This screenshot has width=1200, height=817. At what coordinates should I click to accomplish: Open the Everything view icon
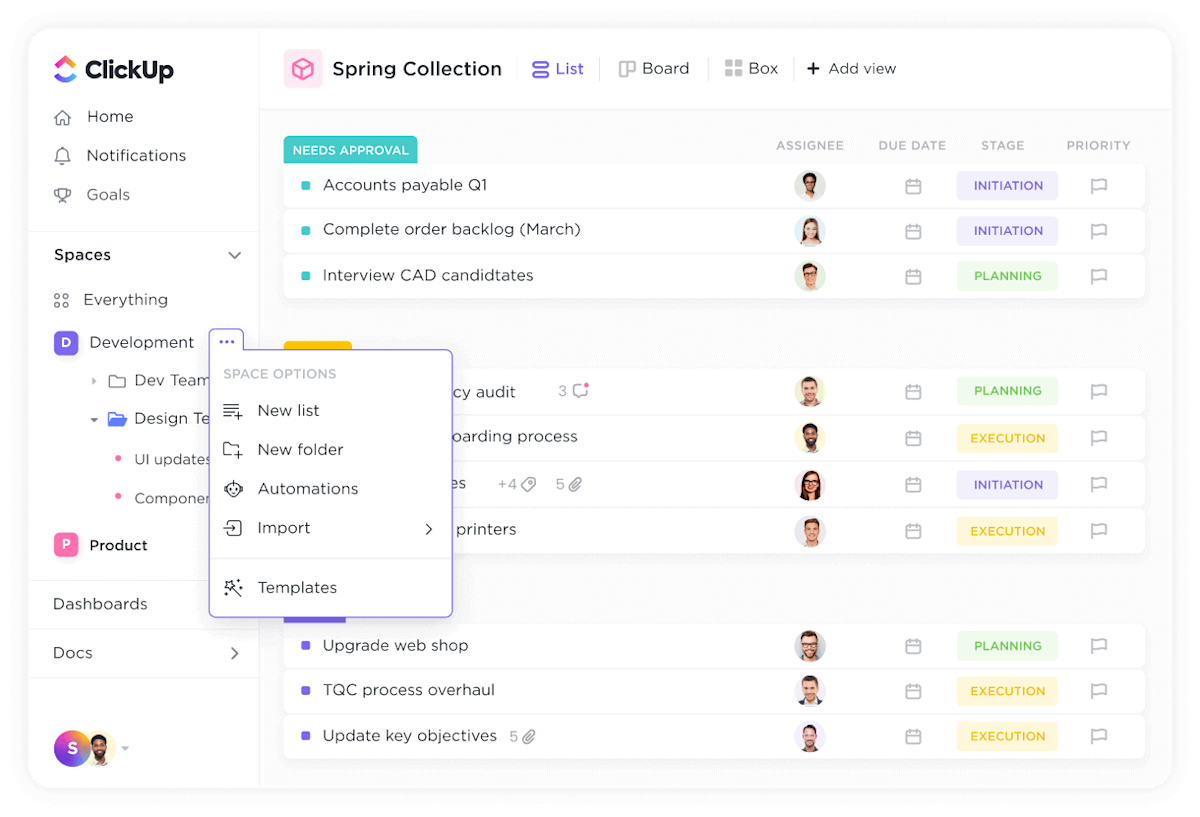coord(63,299)
